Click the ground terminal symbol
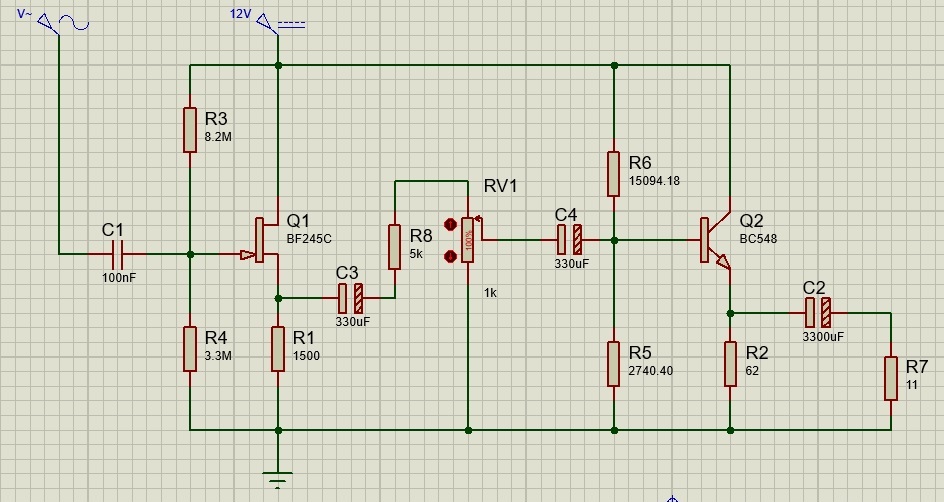The height and width of the screenshot is (502, 944). click(x=278, y=479)
